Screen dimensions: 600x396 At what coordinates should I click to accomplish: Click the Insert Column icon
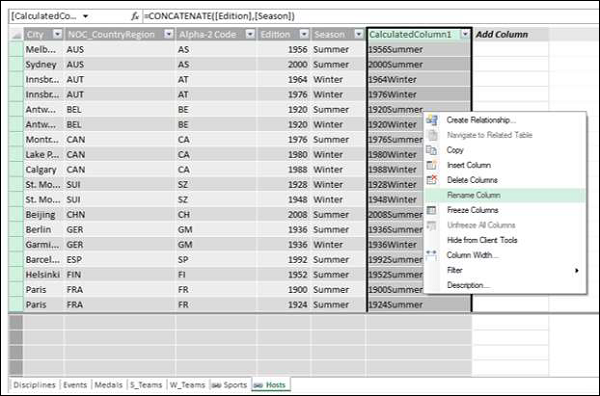click(432, 165)
